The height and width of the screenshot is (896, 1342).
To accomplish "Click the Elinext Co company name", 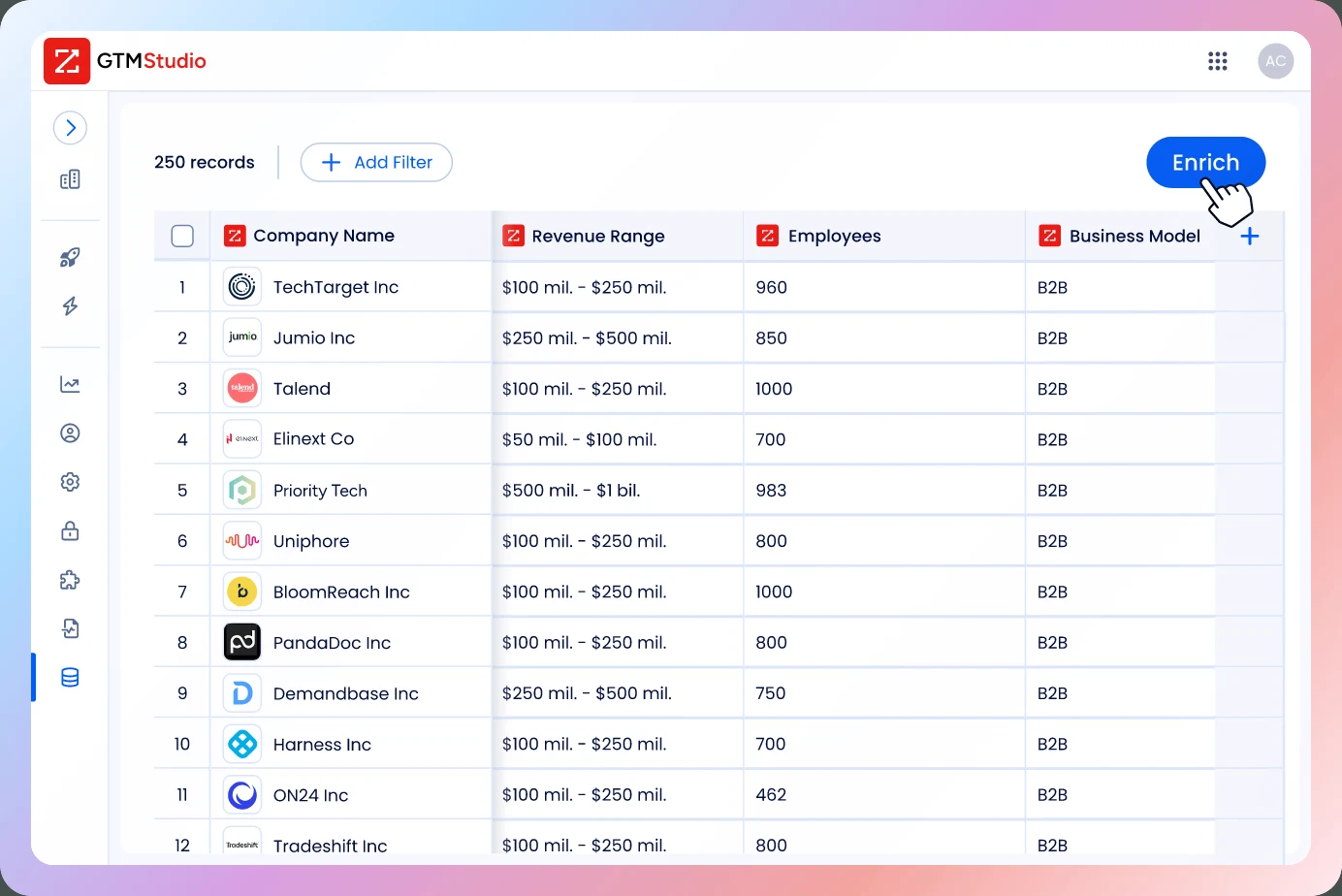I will [313, 439].
